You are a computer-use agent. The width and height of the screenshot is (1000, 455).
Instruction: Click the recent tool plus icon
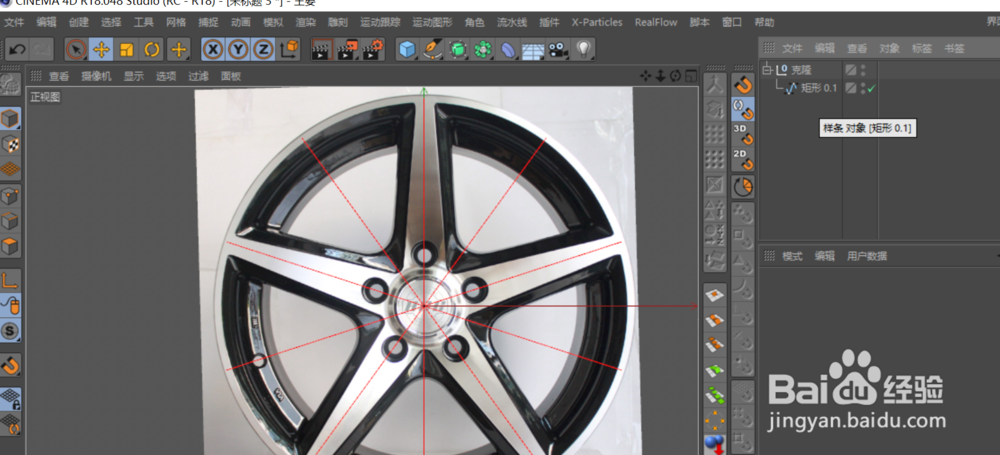coord(179,49)
